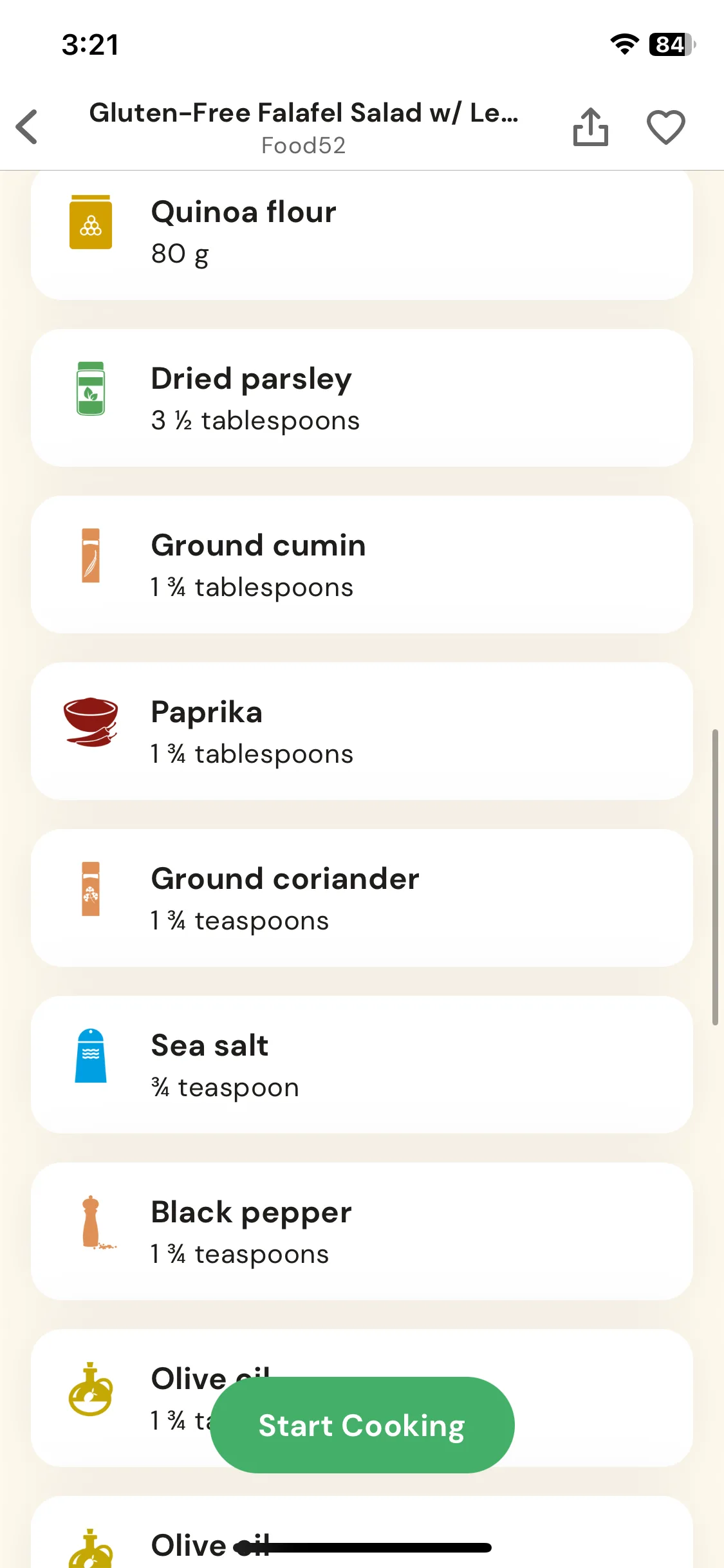Viewport: 724px width, 1568px height.
Task: Tap the dried parsley jar icon
Action: (91, 388)
